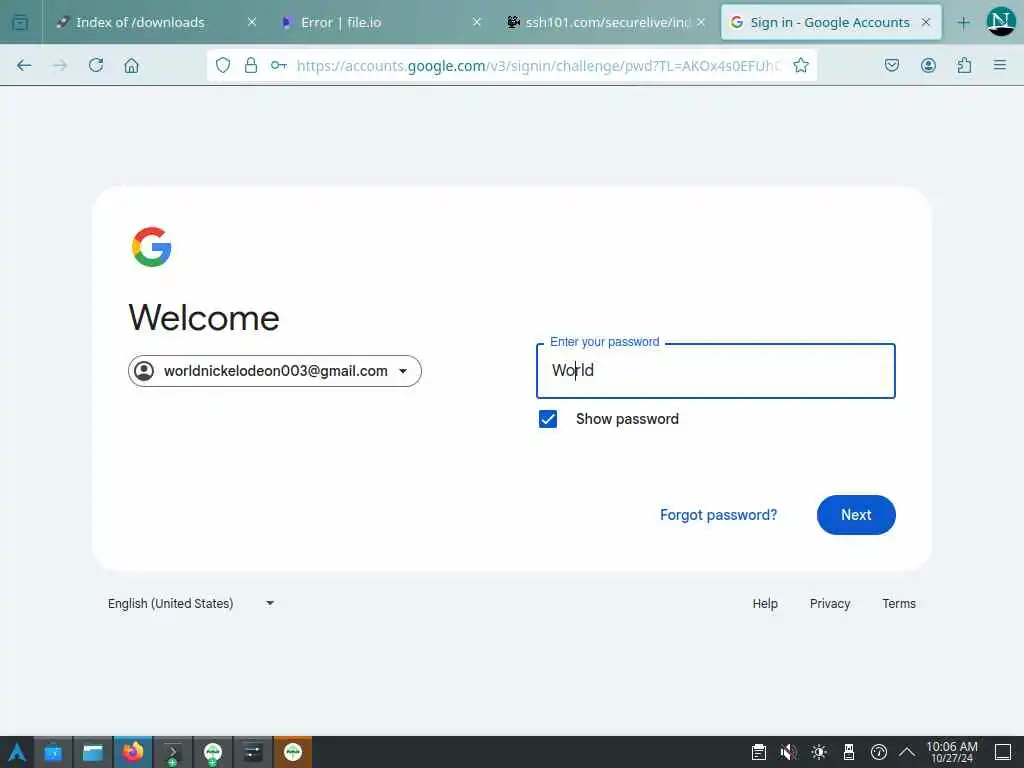This screenshot has height=768, width=1024.
Task: Reload the current page
Action: pyautogui.click(x=96, y=65)
